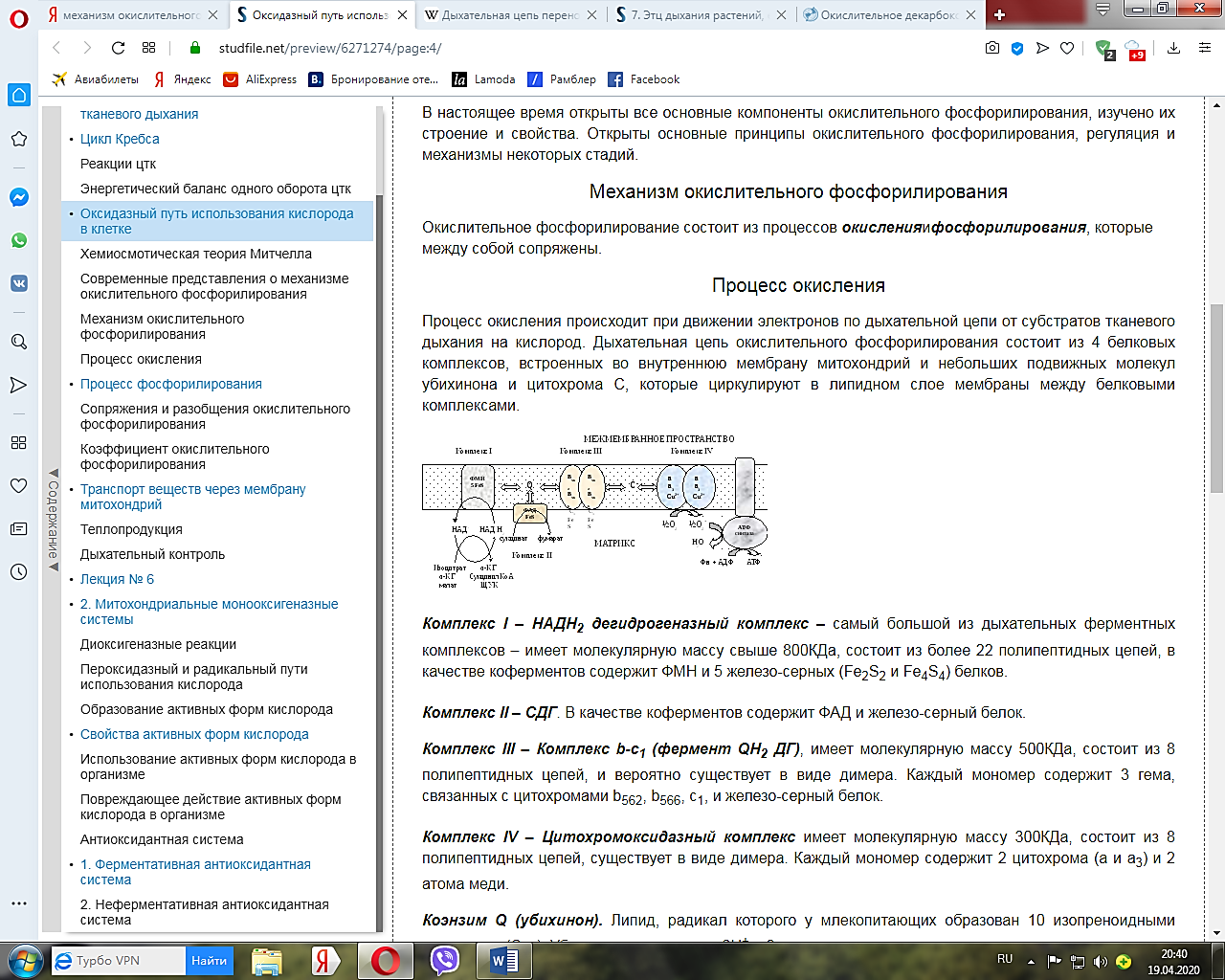The image size is (1225, 980).
Task: Click the respiratory chain diagram image
Action: [x=594, y=512]
